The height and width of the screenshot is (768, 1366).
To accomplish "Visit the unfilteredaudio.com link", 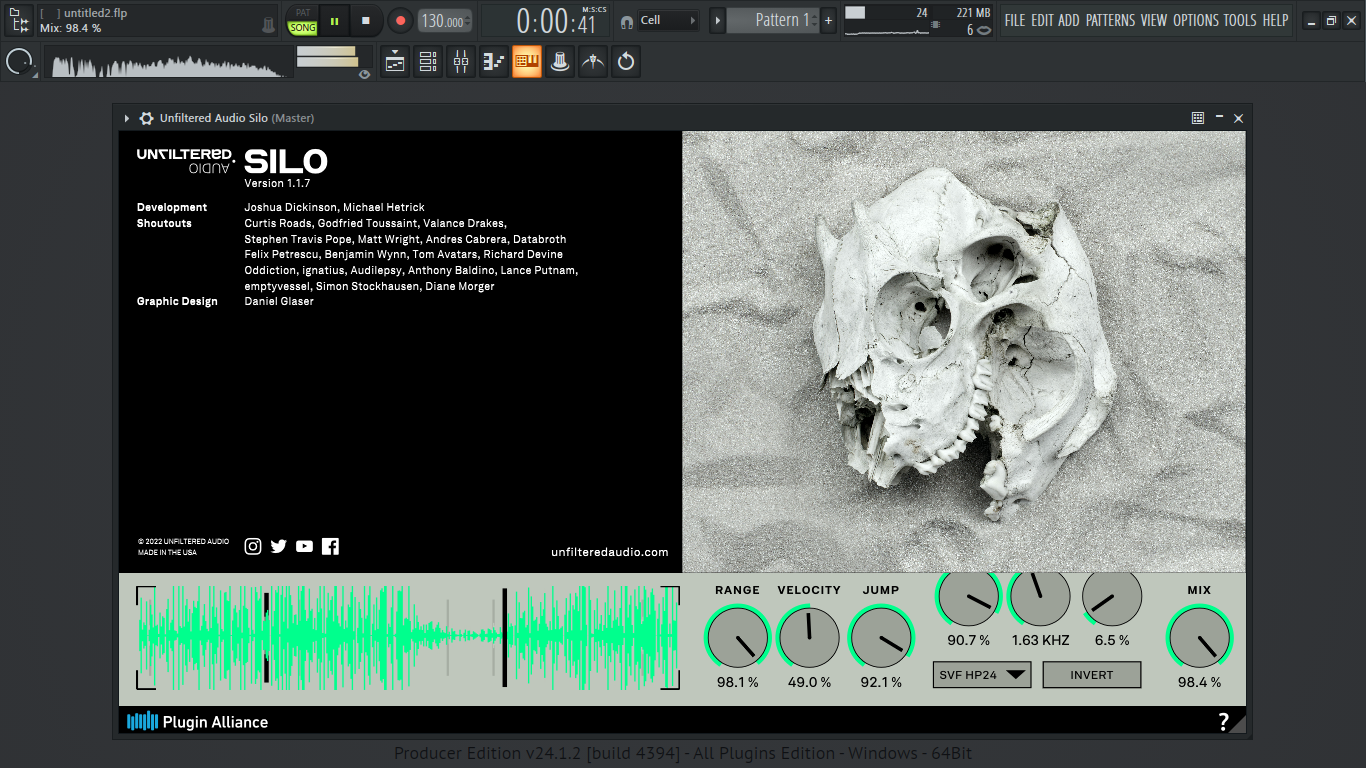I will [609, 552].
